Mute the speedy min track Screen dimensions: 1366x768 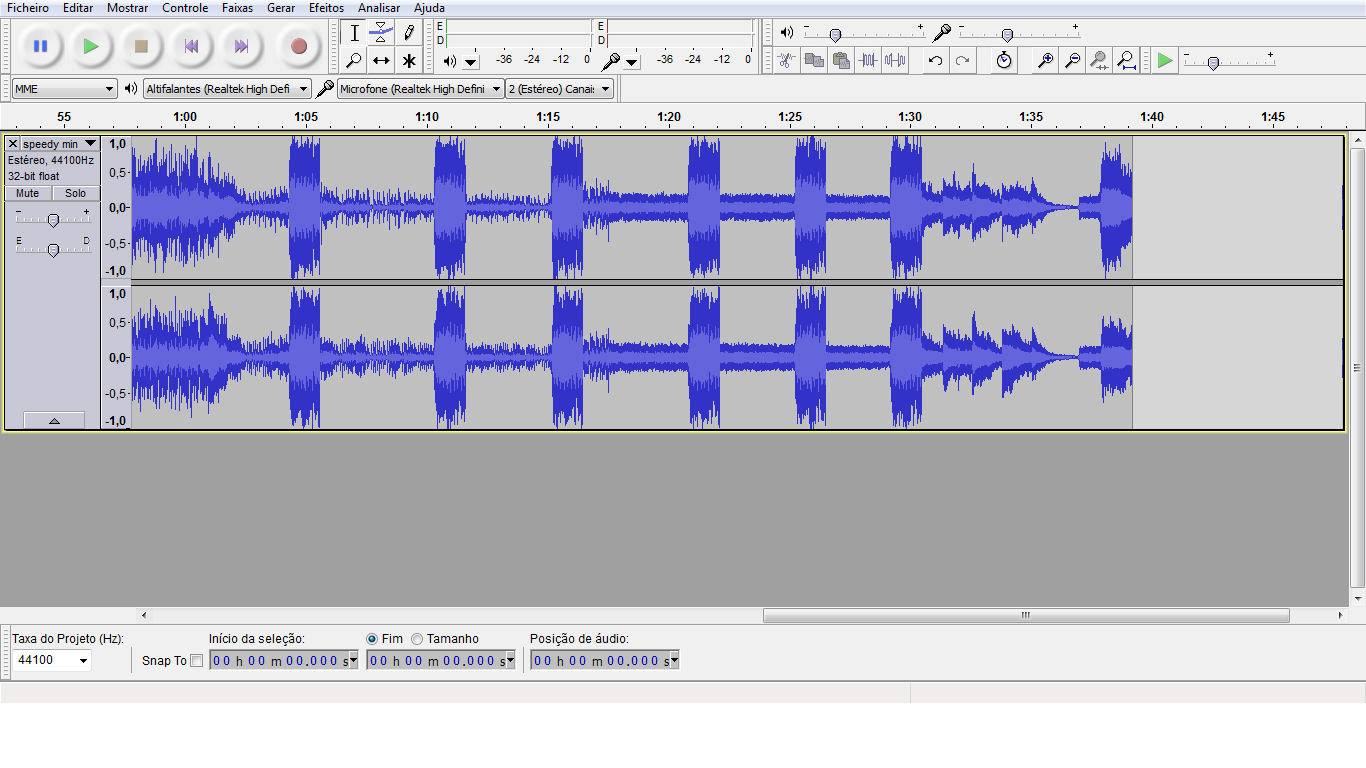pos(28,193)
